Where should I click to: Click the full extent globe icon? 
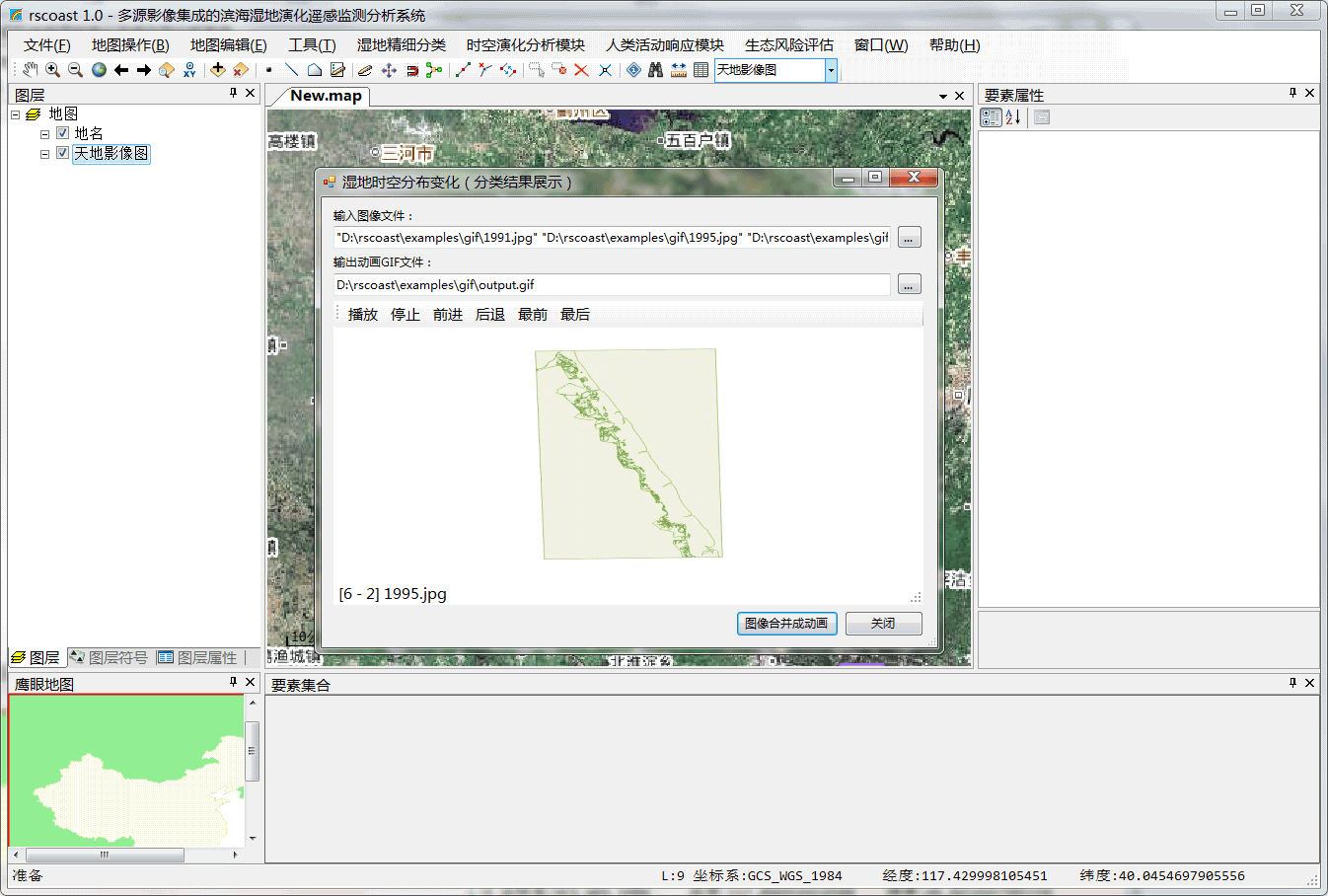coord(99,70)
